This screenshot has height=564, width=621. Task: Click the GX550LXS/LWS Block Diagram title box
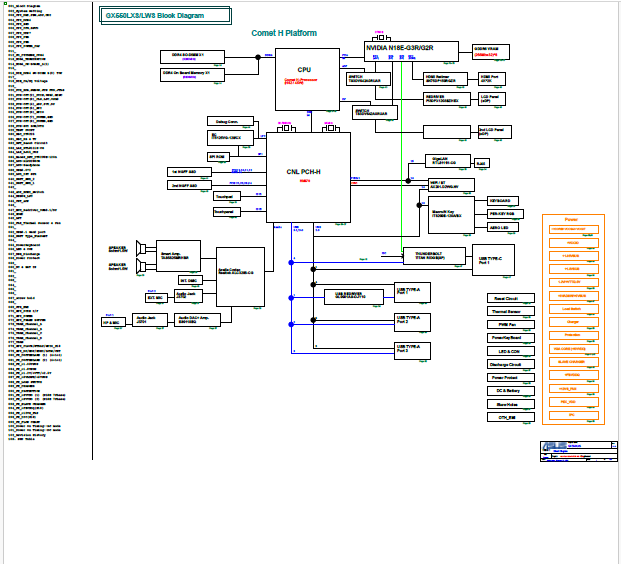tap(165, 15)
